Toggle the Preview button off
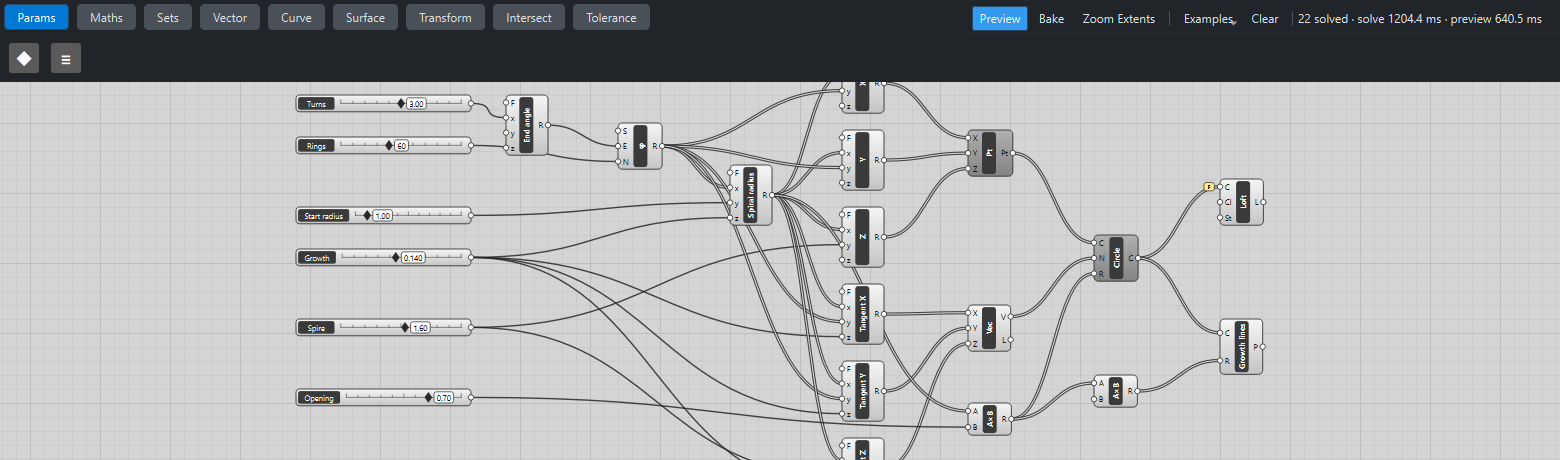Image resolution: width=1560 pixels, height=460 pixels. (1000, 18)
